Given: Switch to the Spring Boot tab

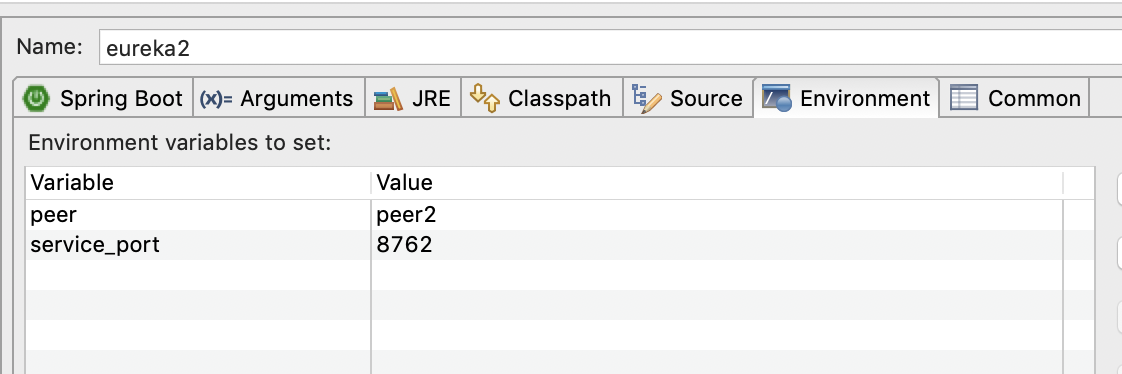Looking at the screenshot, I should pos(104,98).
